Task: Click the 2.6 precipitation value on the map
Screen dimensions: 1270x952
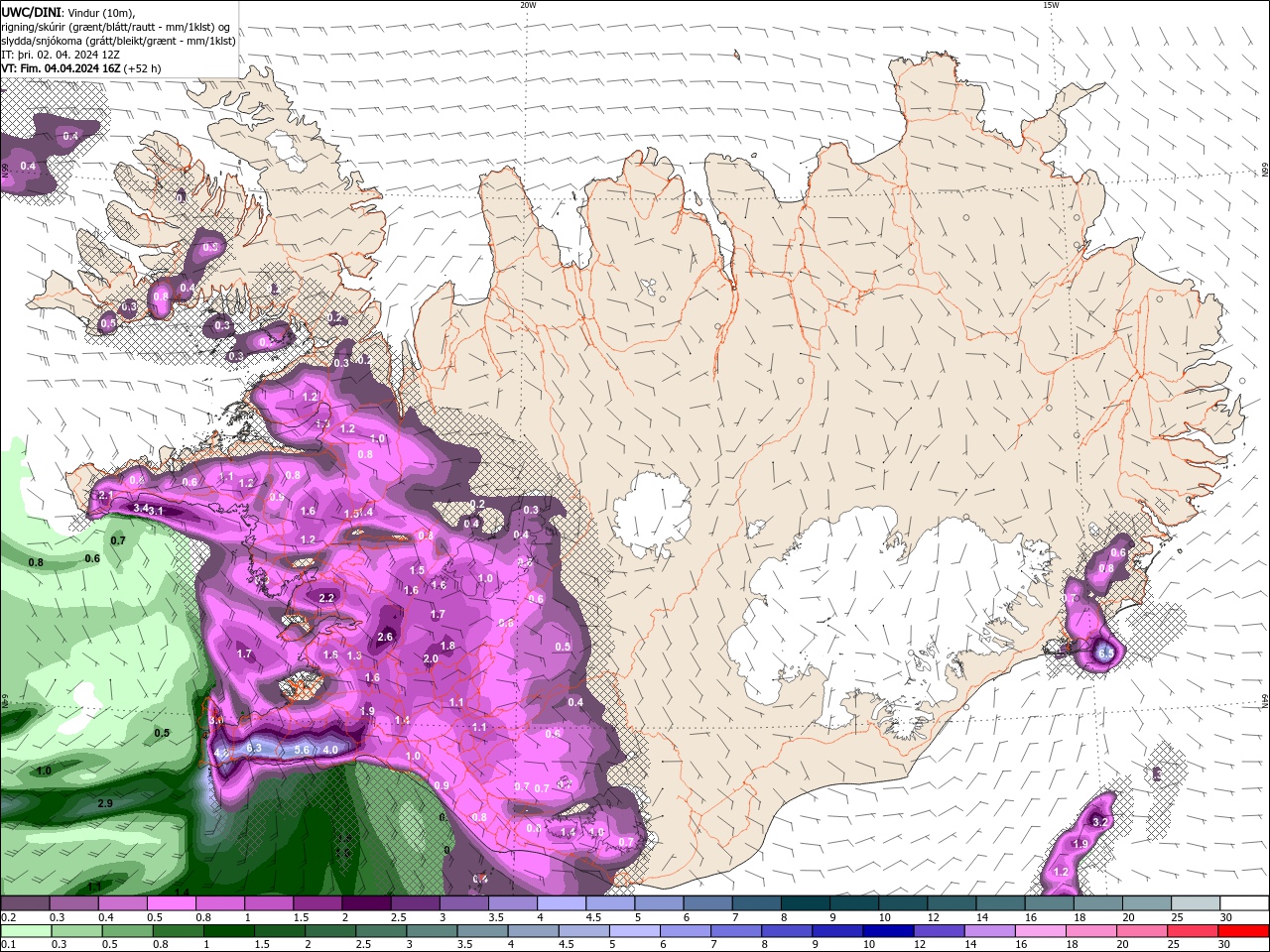Action: tap(386, 637)
